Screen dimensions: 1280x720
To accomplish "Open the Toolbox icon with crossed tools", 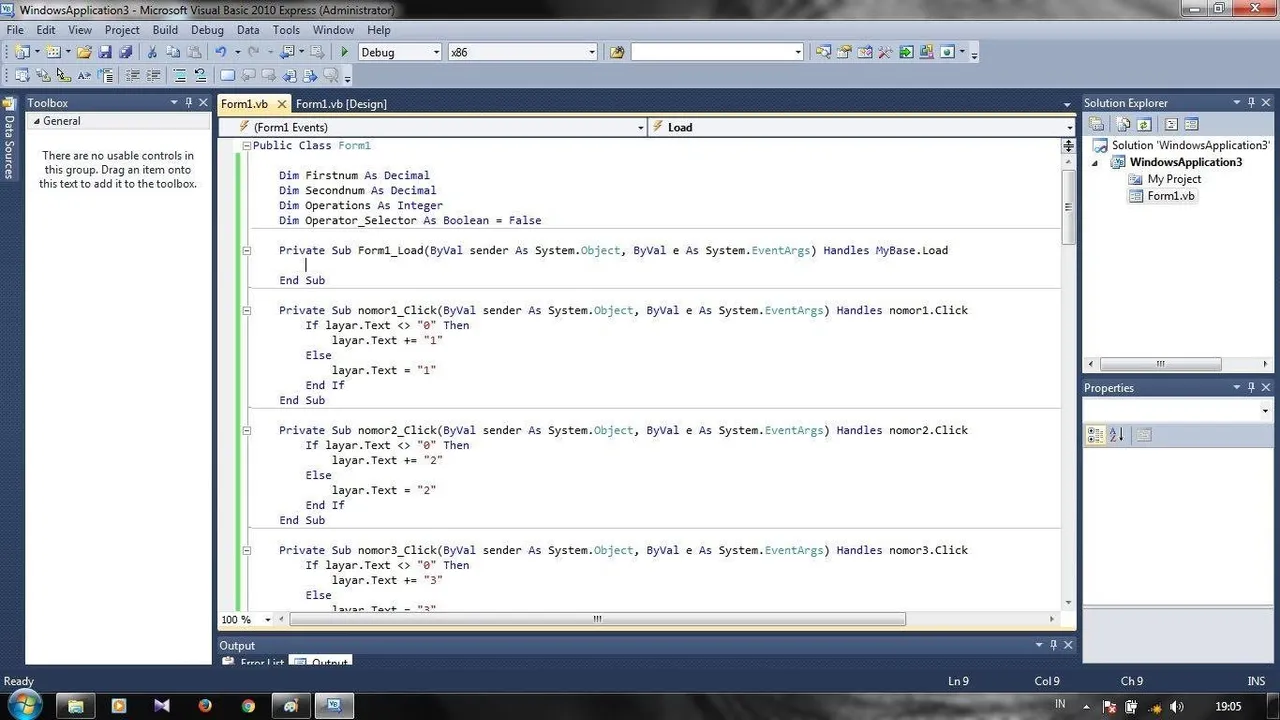I will click(x=885, y=52).
